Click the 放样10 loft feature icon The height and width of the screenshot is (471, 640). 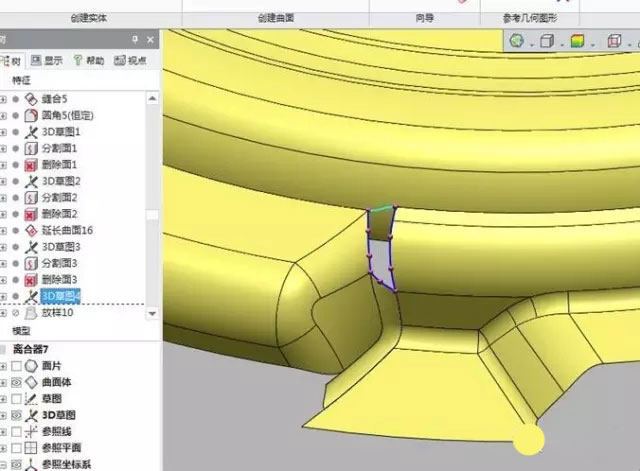coord(31,312)
